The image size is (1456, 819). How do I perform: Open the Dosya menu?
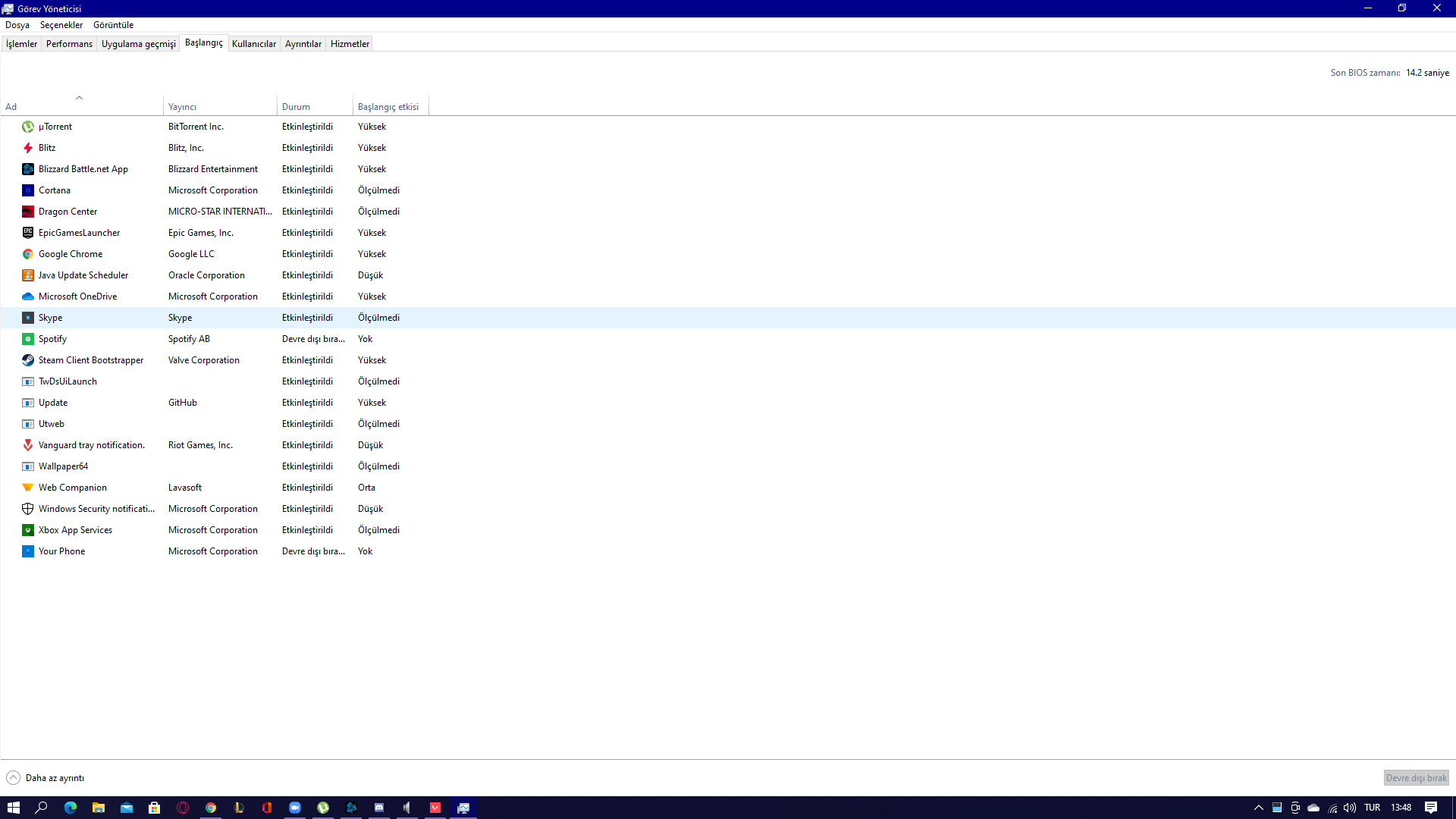(17, 25)
